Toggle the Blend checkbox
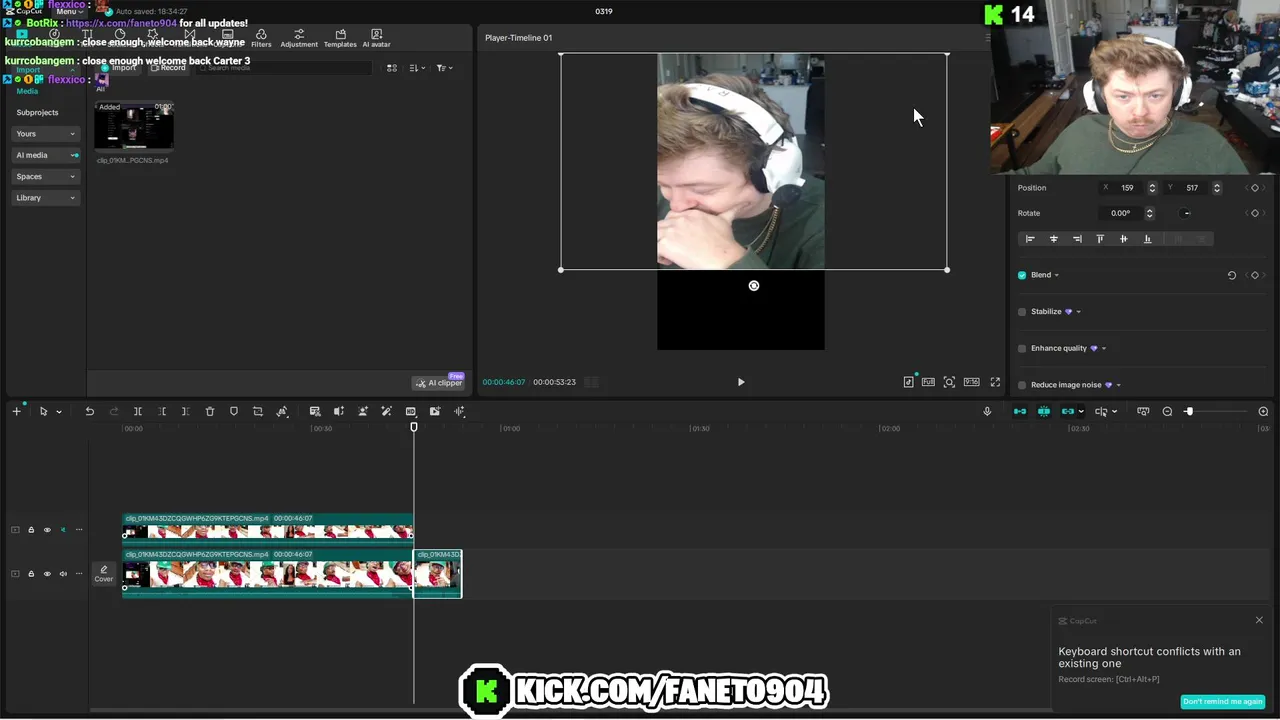The image size is (1280, 720). [x=1022, y=275]
